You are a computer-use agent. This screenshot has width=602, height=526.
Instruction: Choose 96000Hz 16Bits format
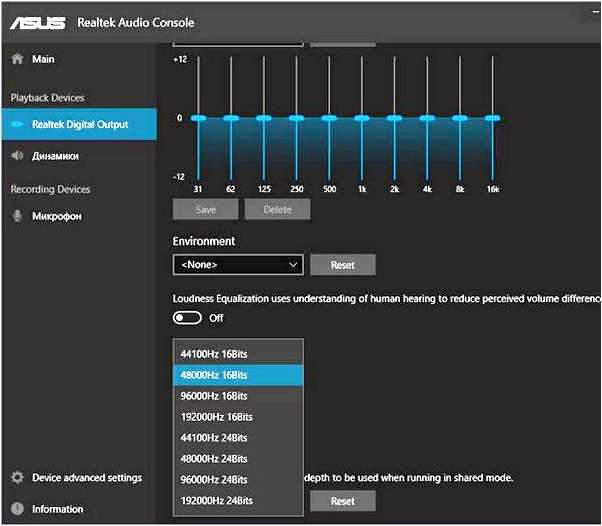pos(238,396)
